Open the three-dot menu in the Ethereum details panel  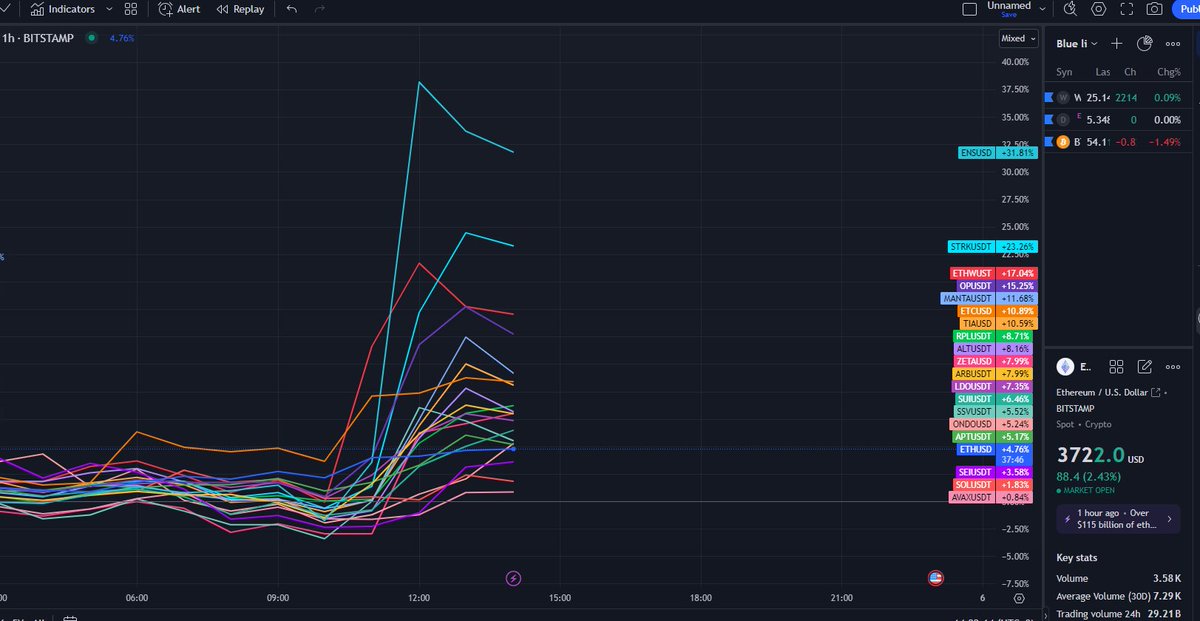pyautogui.click(x=1172, y=366)
